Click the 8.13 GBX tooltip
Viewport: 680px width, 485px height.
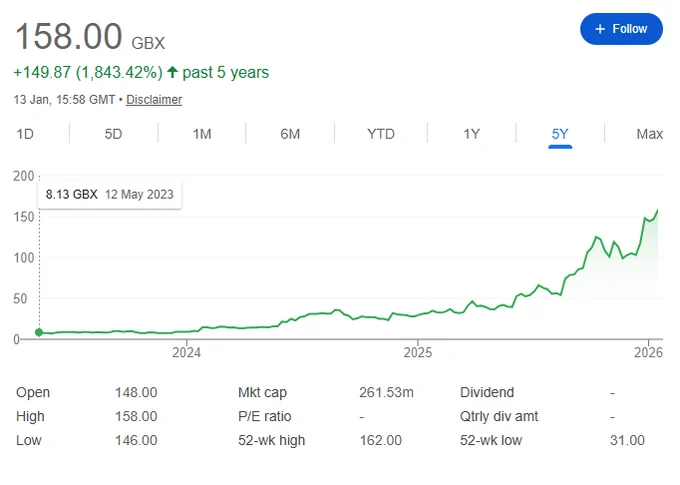click(110, 194)
